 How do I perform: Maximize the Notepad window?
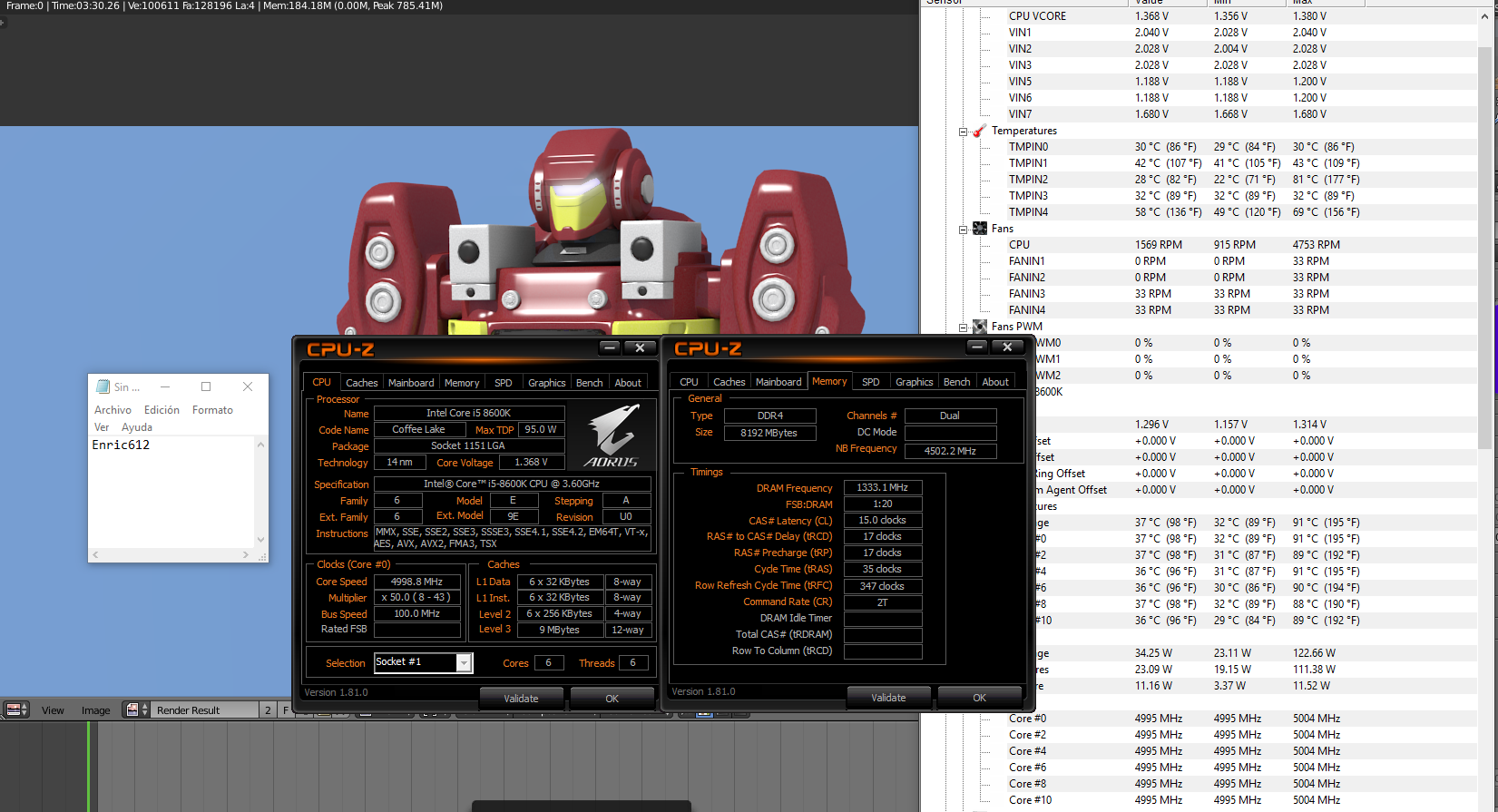pos(206,386)
